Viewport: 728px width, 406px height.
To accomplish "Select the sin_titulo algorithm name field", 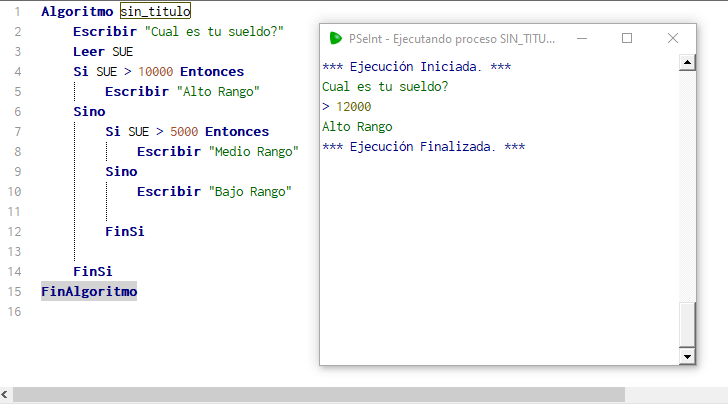I will (156, 11).
